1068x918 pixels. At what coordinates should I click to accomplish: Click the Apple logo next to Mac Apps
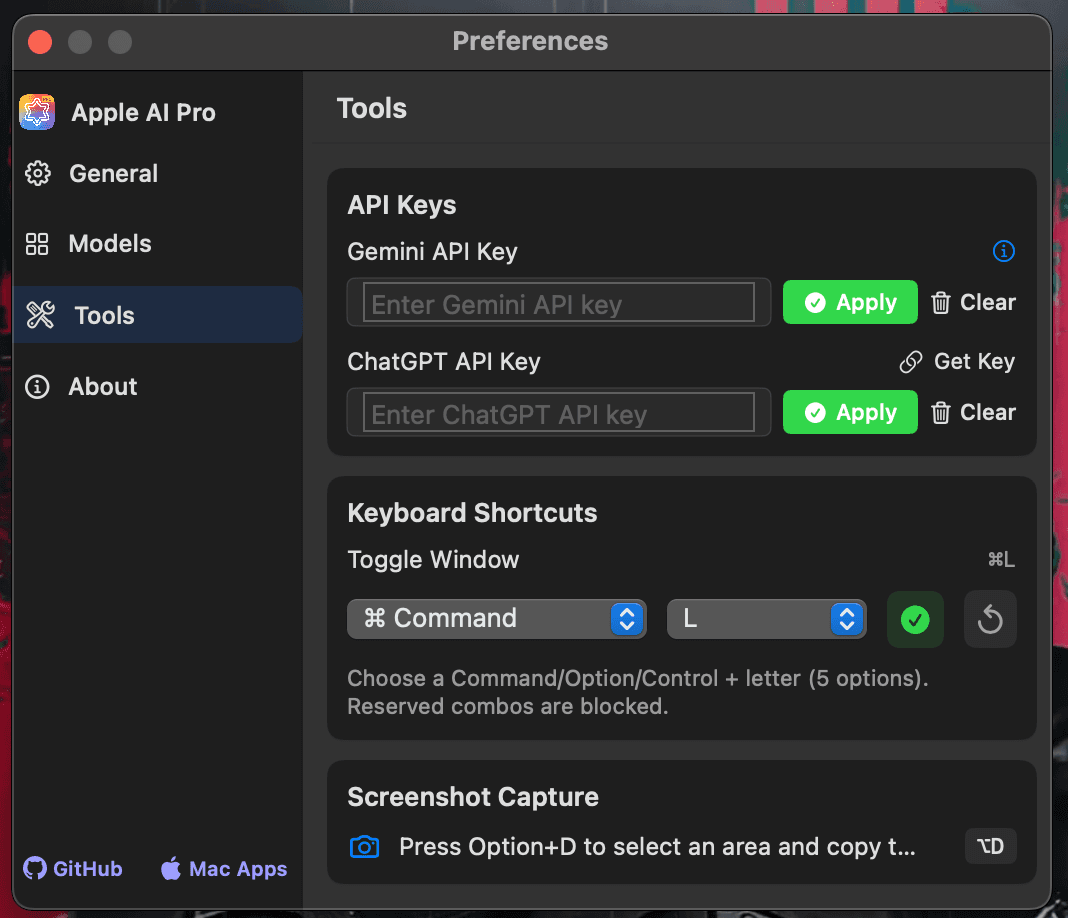tap(170, 868)
